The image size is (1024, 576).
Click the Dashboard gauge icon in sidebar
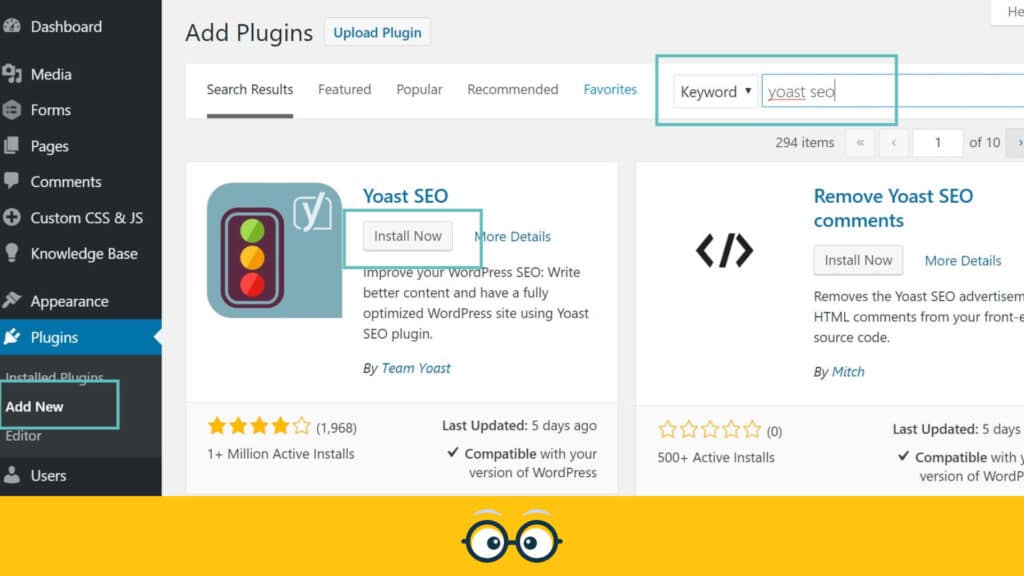tap(11, 26)
